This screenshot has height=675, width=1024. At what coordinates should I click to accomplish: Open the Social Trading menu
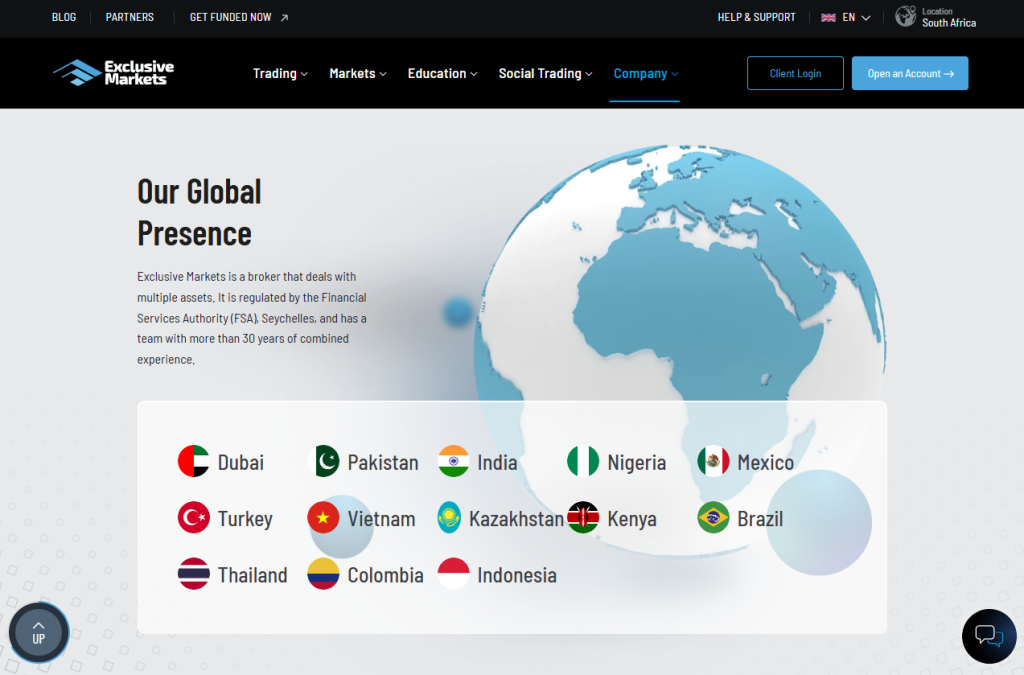pyautogui.click(x=545, y=74)
